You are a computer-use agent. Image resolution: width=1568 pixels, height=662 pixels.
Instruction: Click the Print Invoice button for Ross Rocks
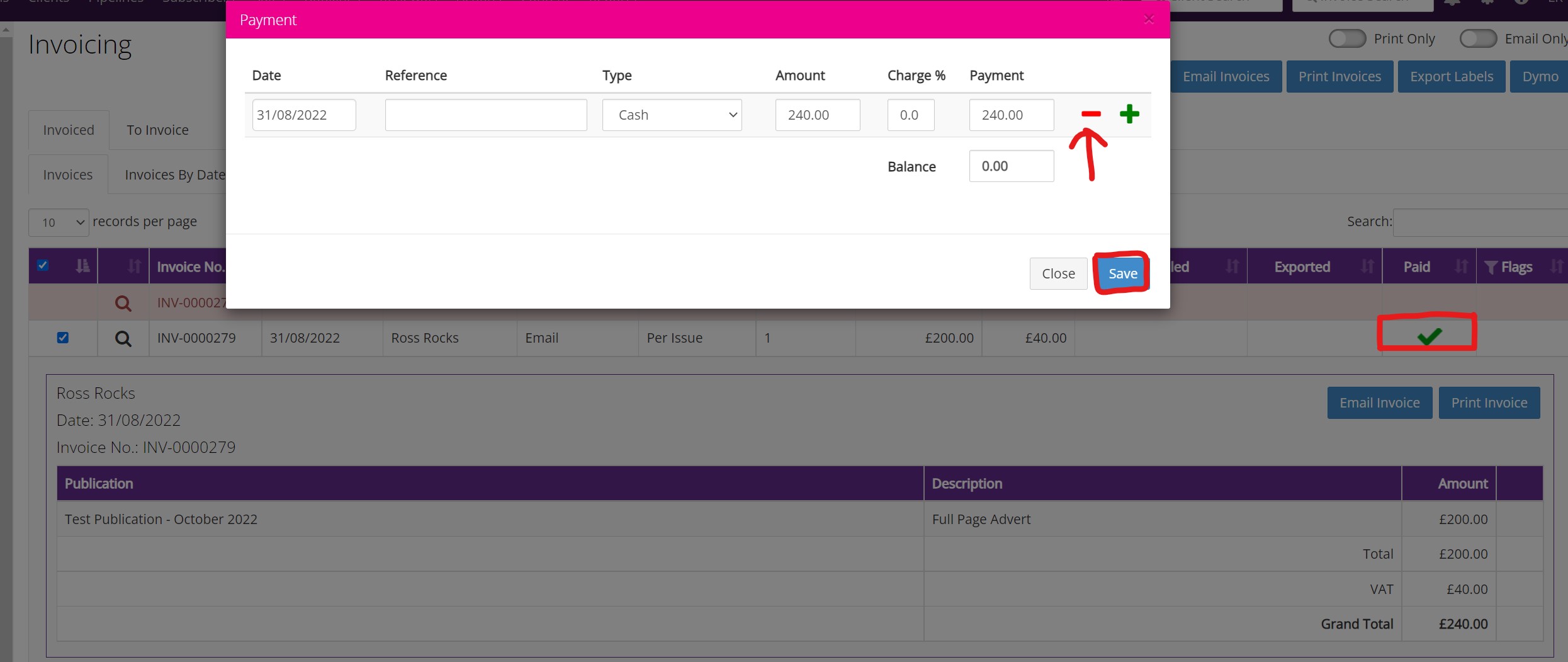1489,402
